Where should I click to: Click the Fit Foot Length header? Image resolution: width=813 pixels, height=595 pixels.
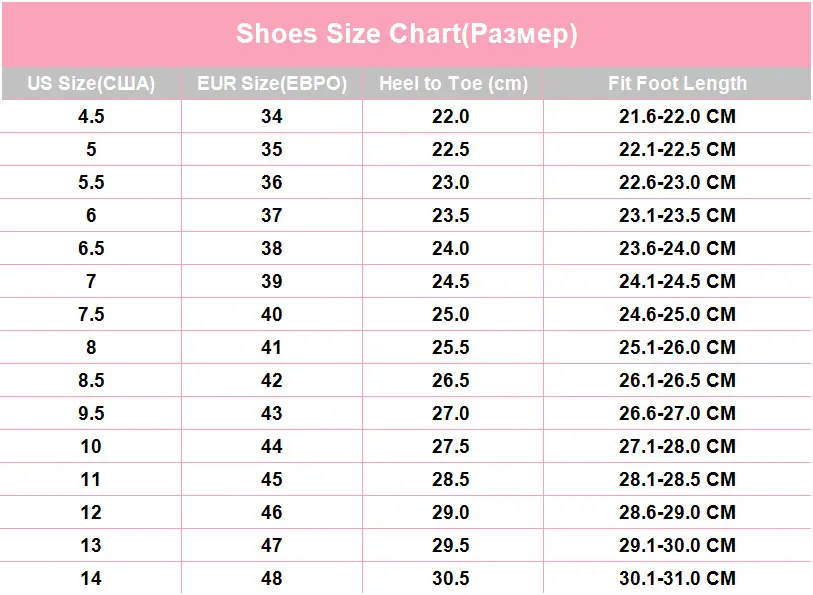pos(677,83)
